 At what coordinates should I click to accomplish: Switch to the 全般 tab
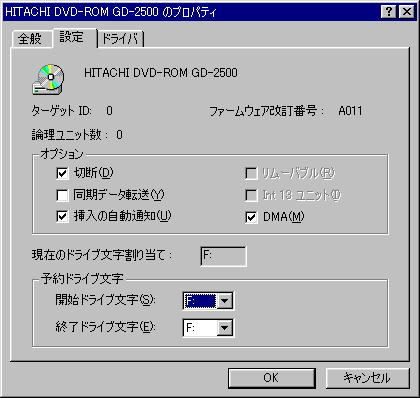click(30, 39)
